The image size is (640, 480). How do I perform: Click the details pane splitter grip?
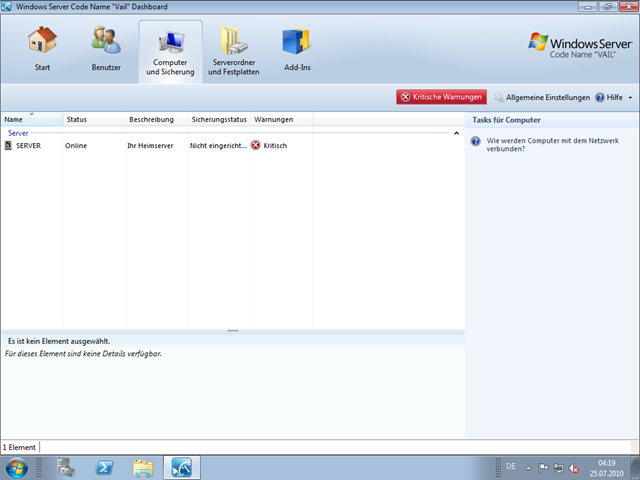(233, 331)
